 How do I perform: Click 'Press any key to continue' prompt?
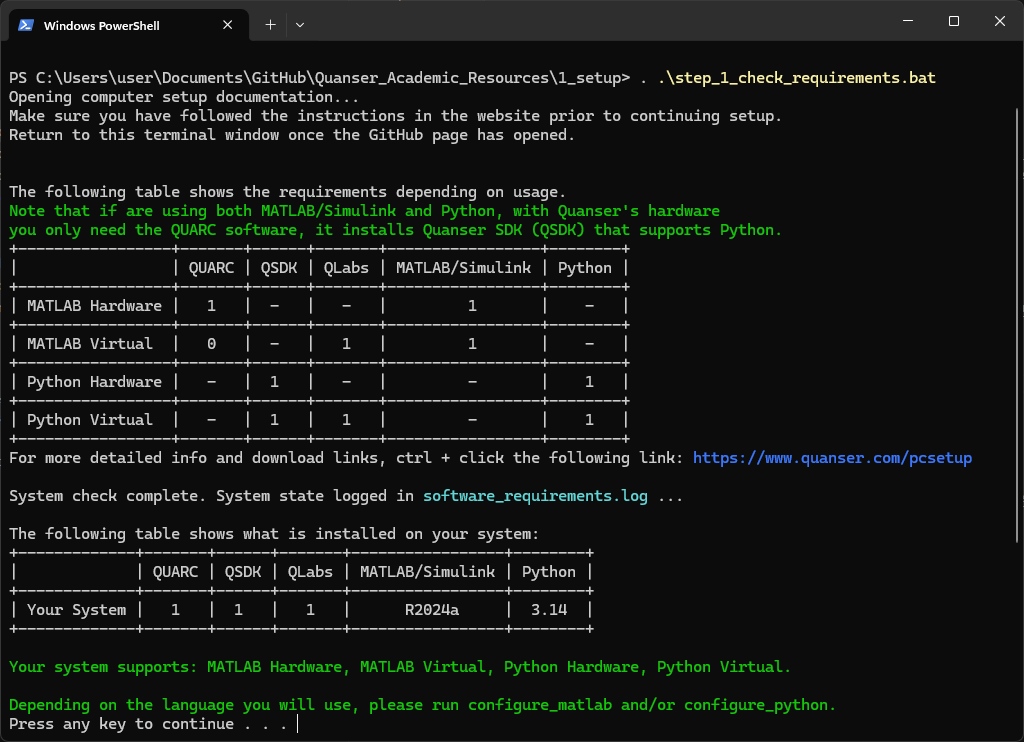tap(148, 724)
